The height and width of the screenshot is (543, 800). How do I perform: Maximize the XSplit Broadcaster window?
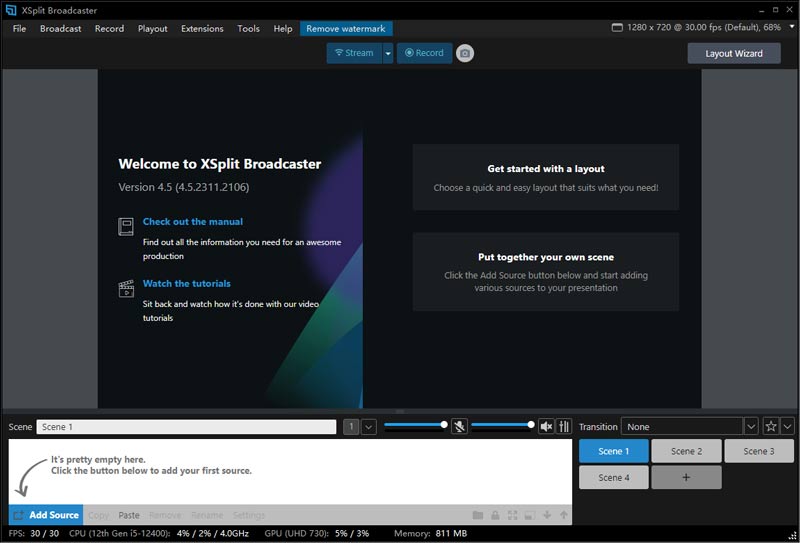(x=776, y=10)
